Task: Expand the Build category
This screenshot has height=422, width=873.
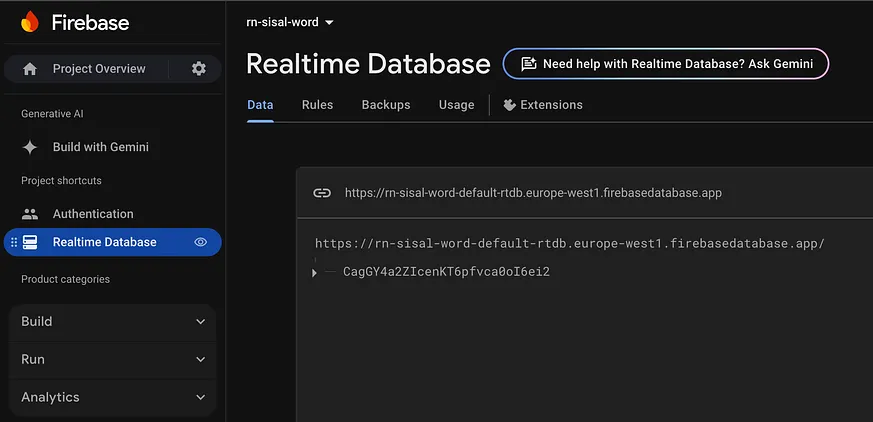Action: (x=113, y=322)
